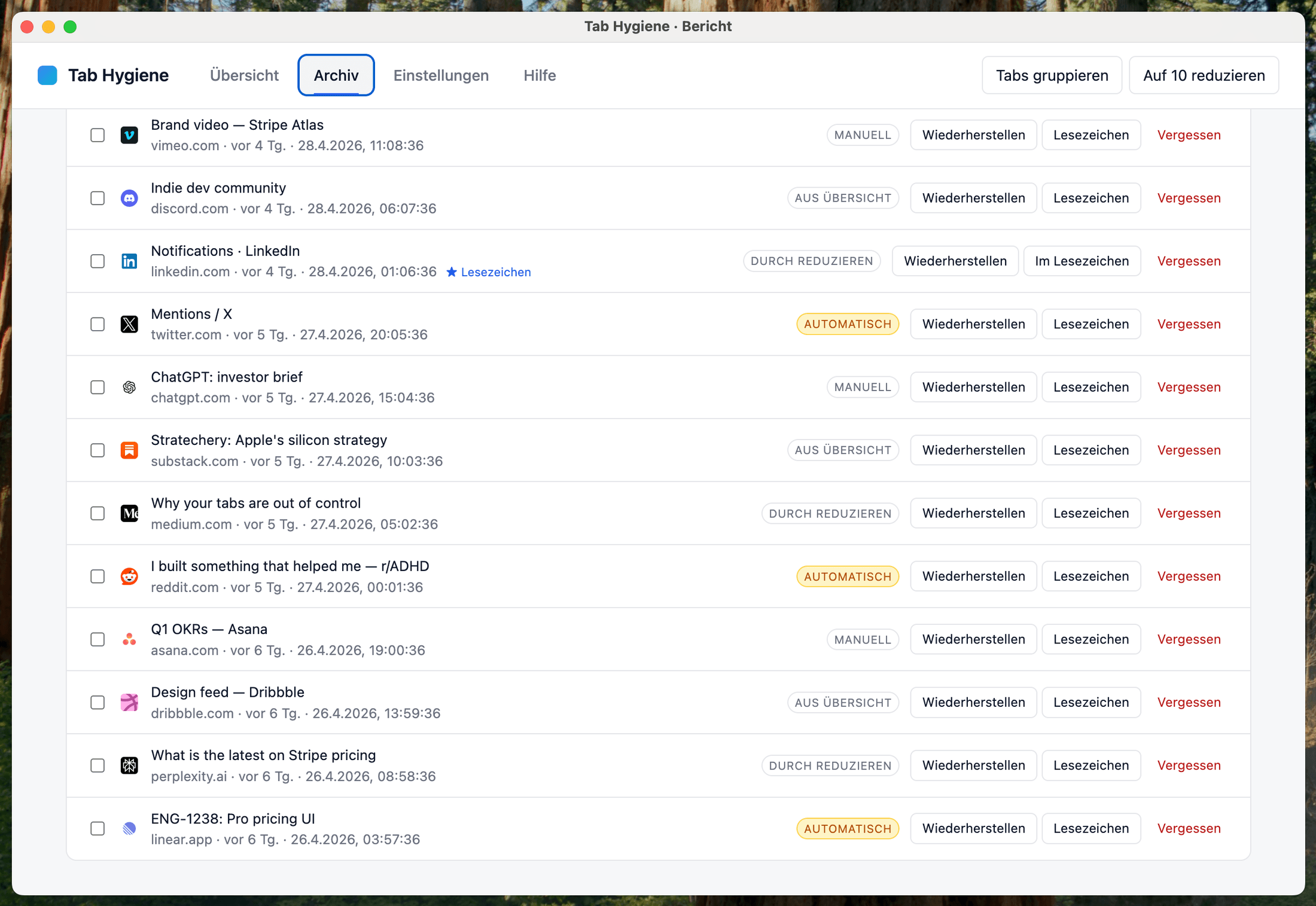This screenshot has height=906, width=1316.
Task: Restore the r/ADHD reddit tab
Action: 973,576
